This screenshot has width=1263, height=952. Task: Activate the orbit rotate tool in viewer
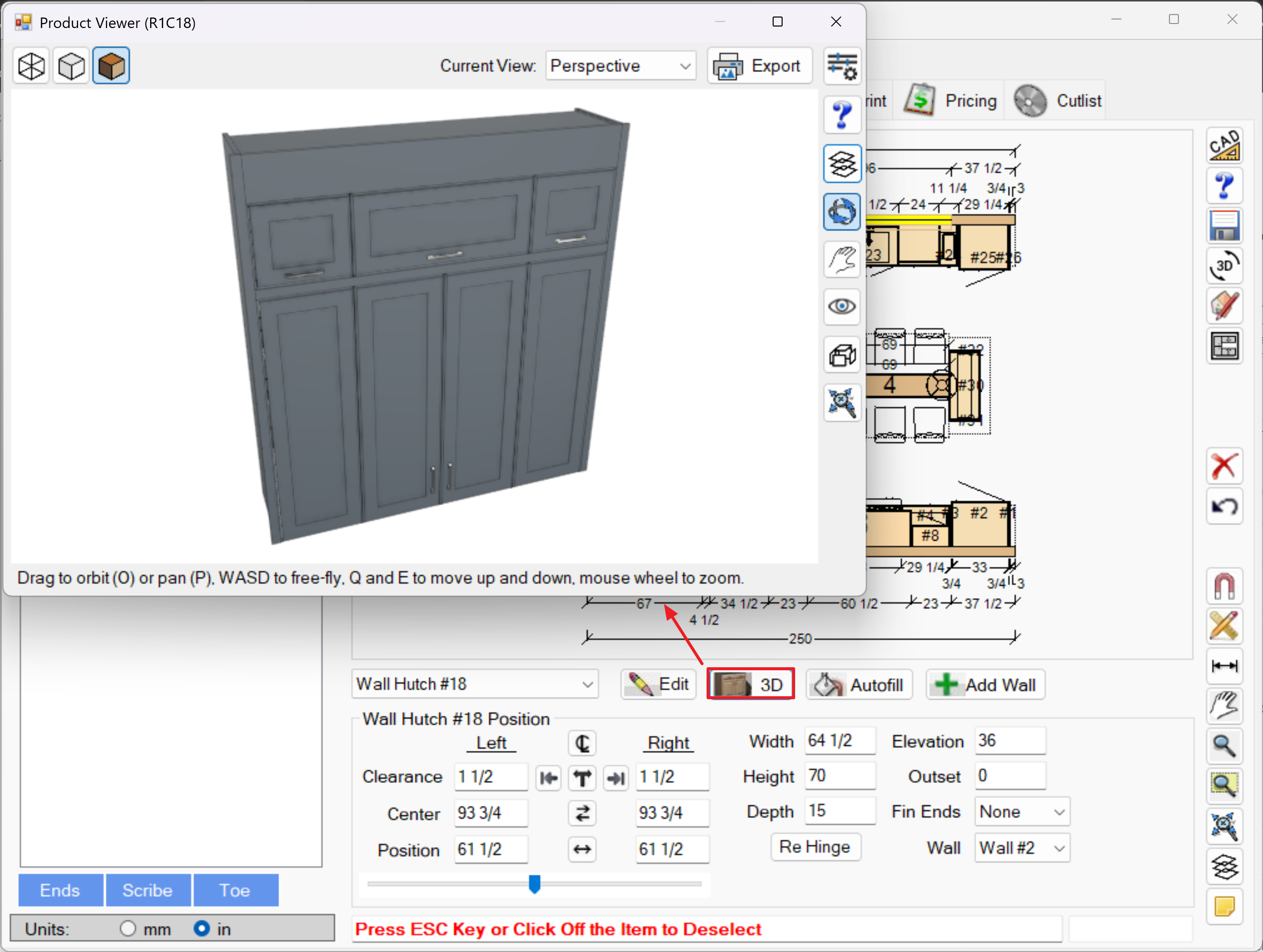click(x=842, y=212)
